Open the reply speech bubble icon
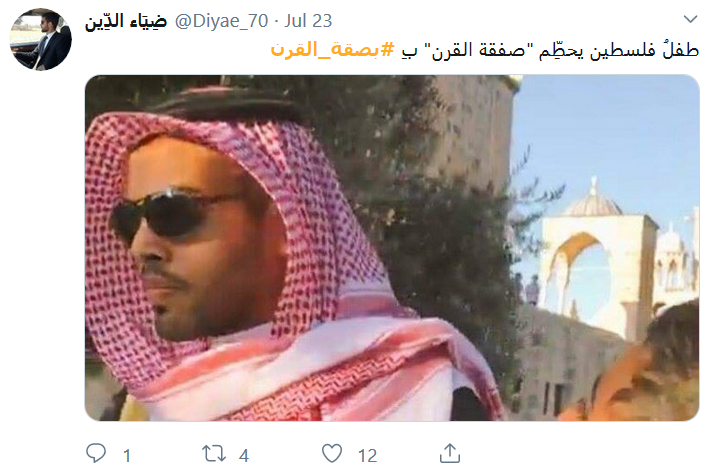 pos(96,453)
